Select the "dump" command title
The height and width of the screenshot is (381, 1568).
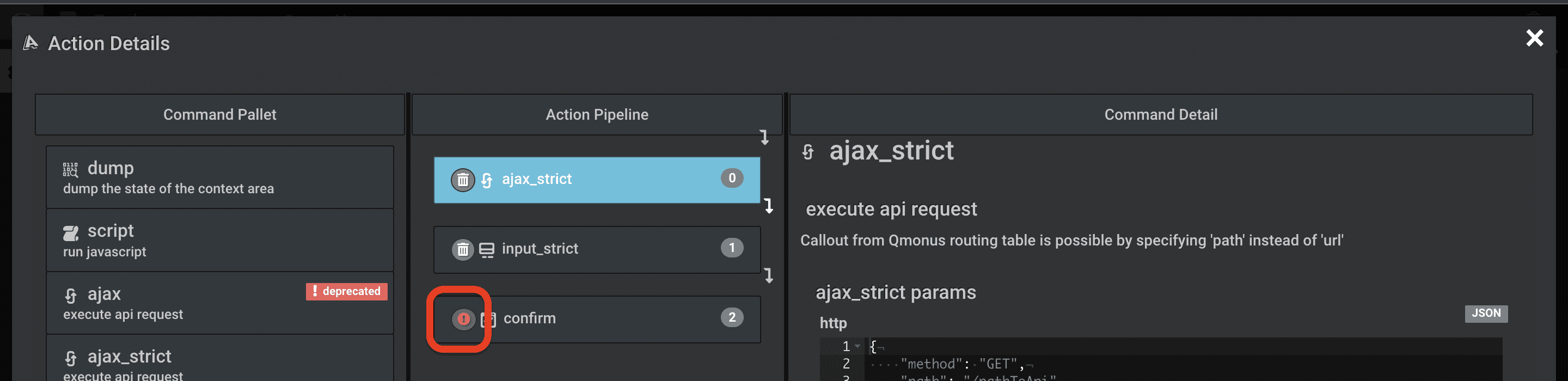click(110, 168)
